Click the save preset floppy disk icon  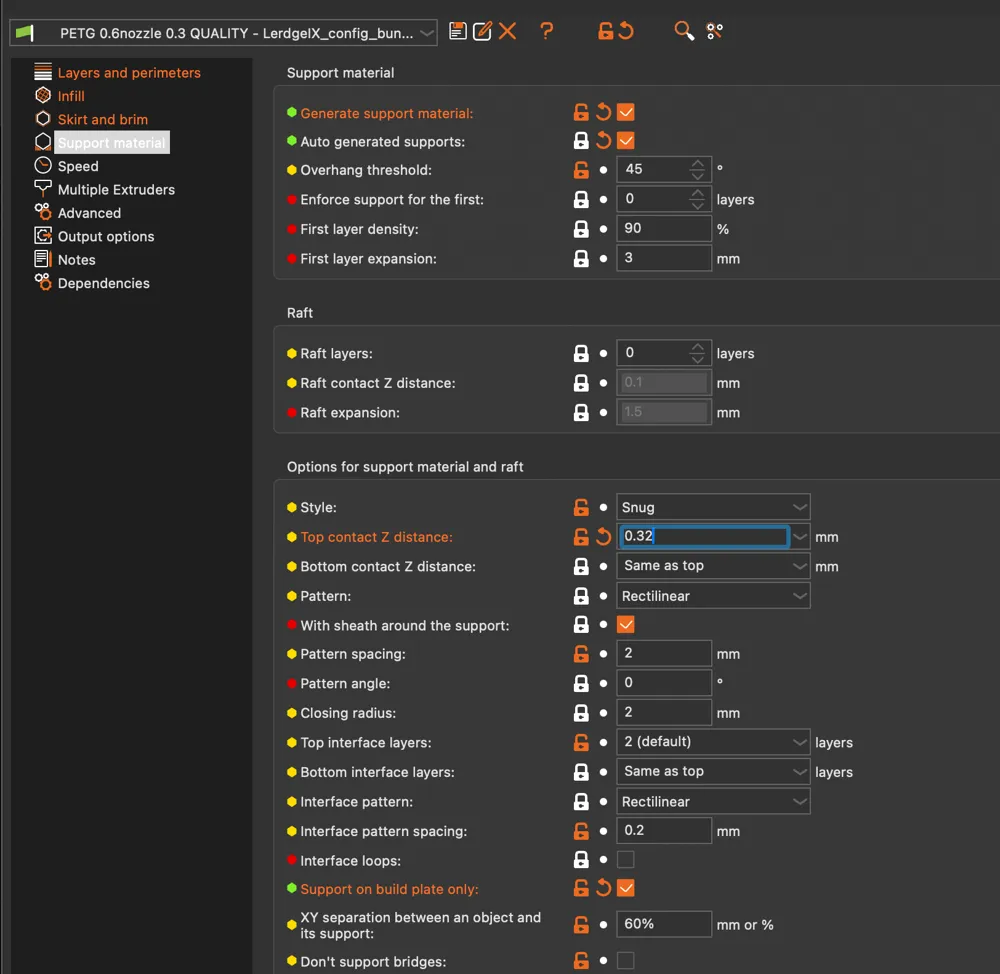tap(457, 31)
